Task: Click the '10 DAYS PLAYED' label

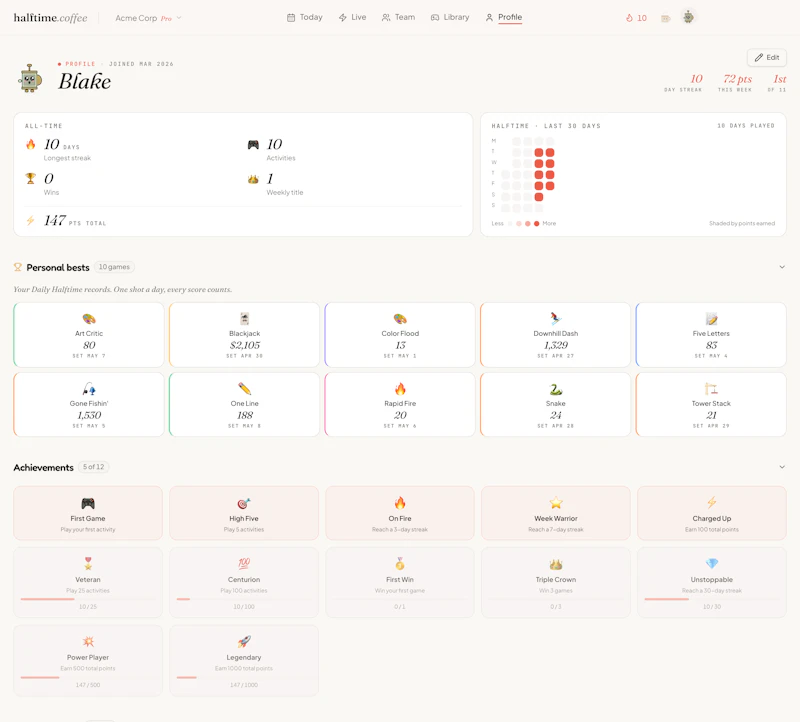Action: (745, 126)
